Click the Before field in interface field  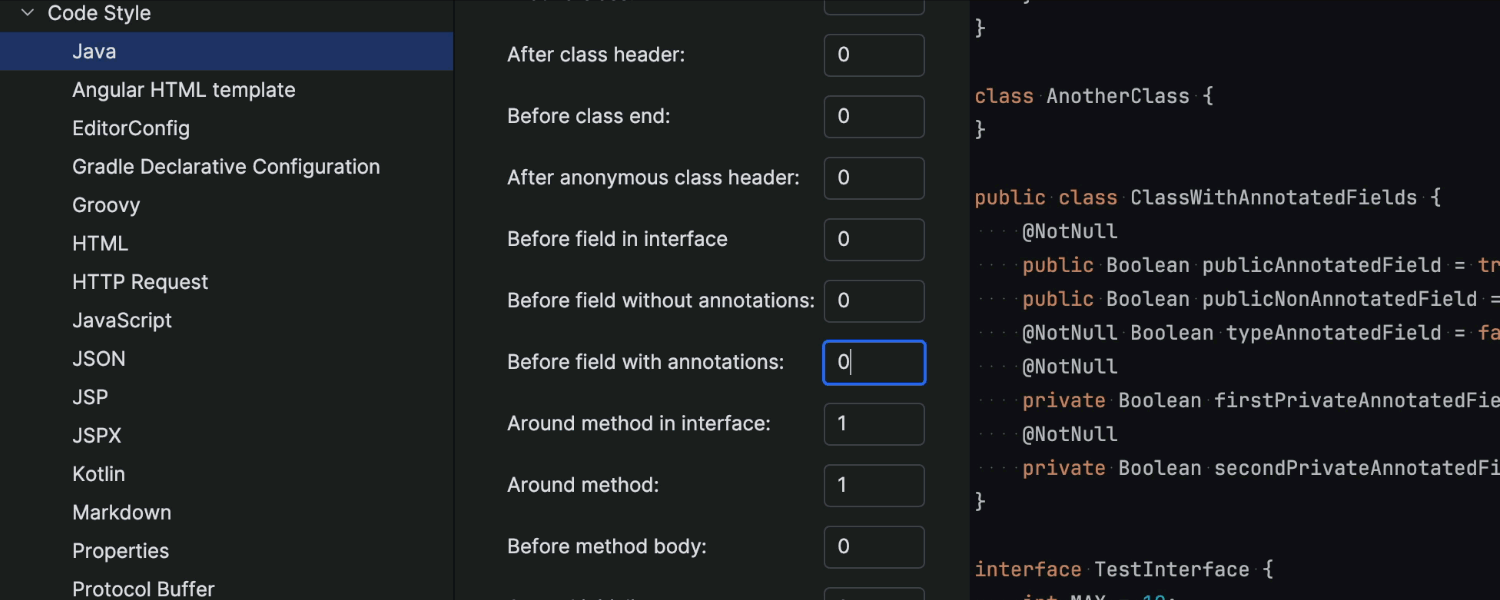click(874, 239)
